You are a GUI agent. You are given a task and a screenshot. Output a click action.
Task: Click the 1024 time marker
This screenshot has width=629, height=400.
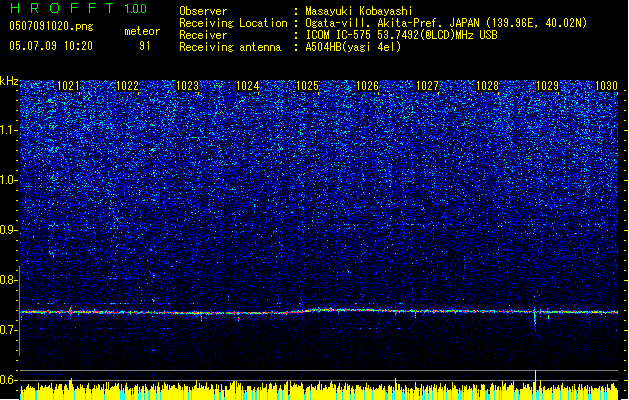(248, 86)
